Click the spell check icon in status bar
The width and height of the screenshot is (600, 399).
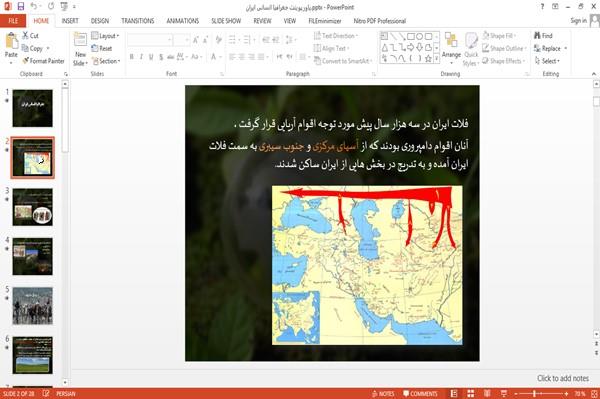(x=46, y=393)
